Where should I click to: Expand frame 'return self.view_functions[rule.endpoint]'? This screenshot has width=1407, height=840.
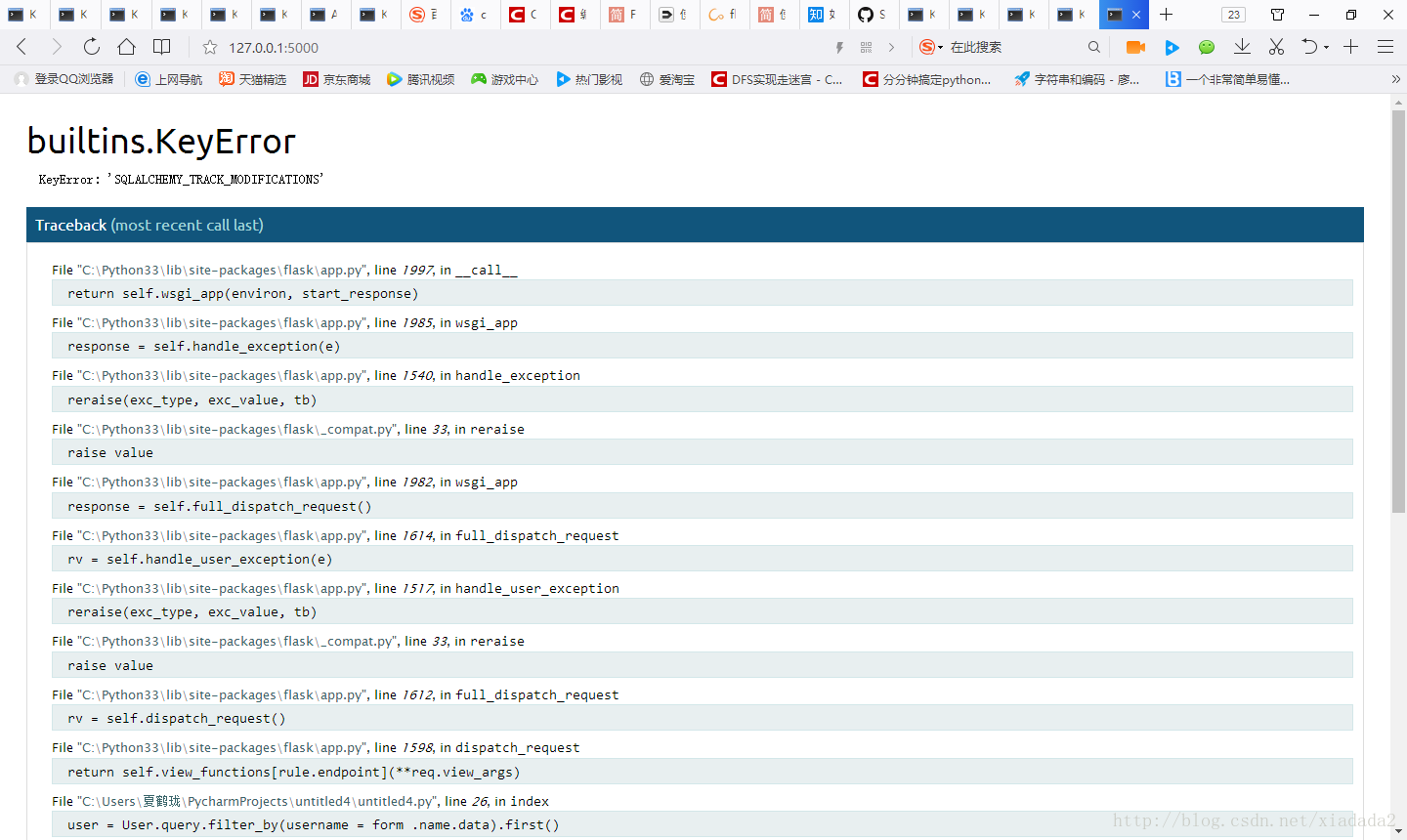[x=702, y=772]
